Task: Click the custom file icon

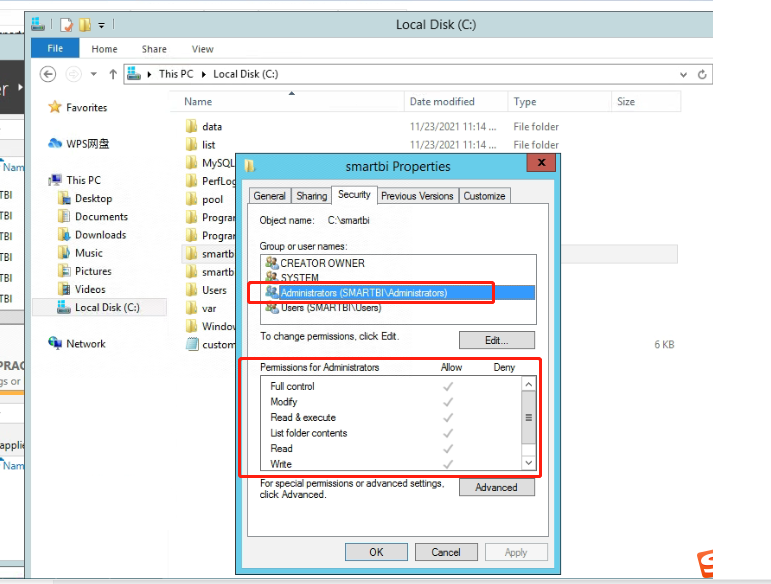Action: (192, 344)
